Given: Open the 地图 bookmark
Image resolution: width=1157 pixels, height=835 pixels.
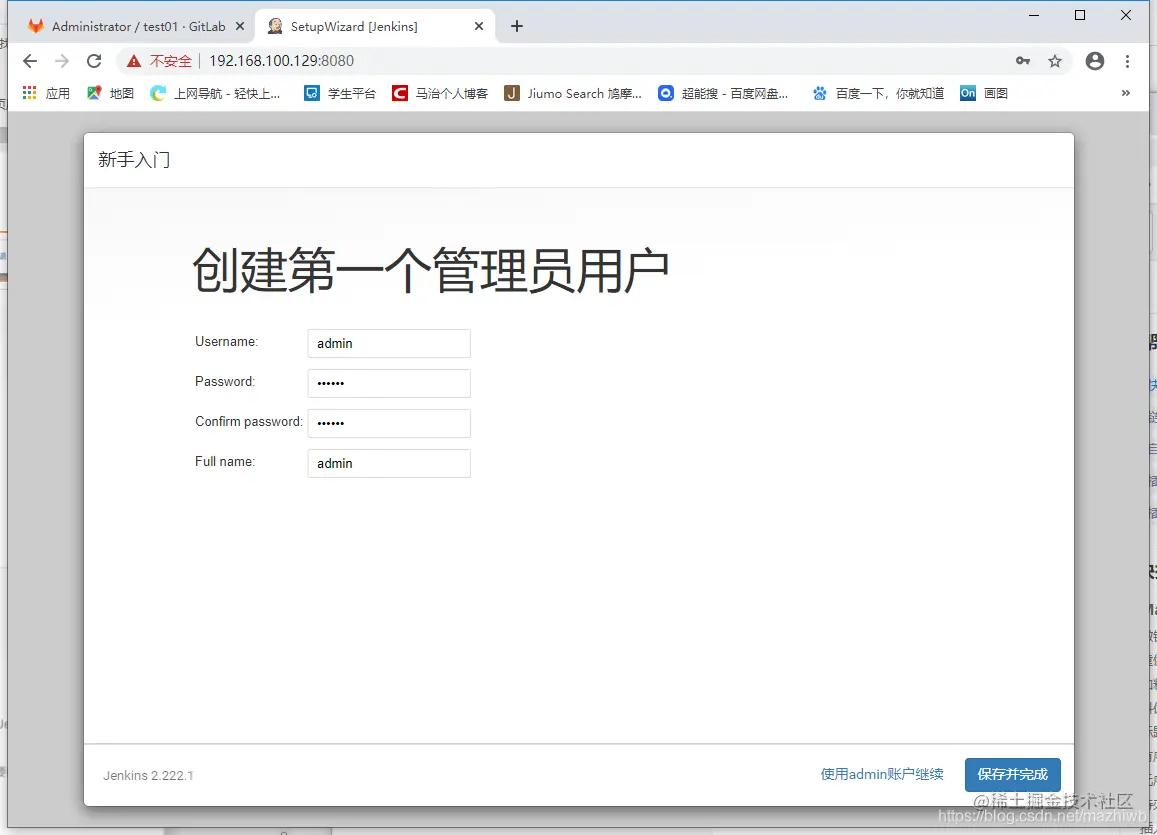Looking at the screenshot, I should coord(110,93).
